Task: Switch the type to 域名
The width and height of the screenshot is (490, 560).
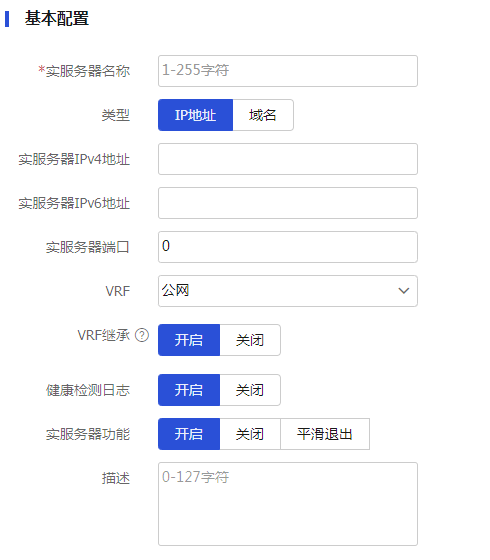Action: (x=263, y=115)
